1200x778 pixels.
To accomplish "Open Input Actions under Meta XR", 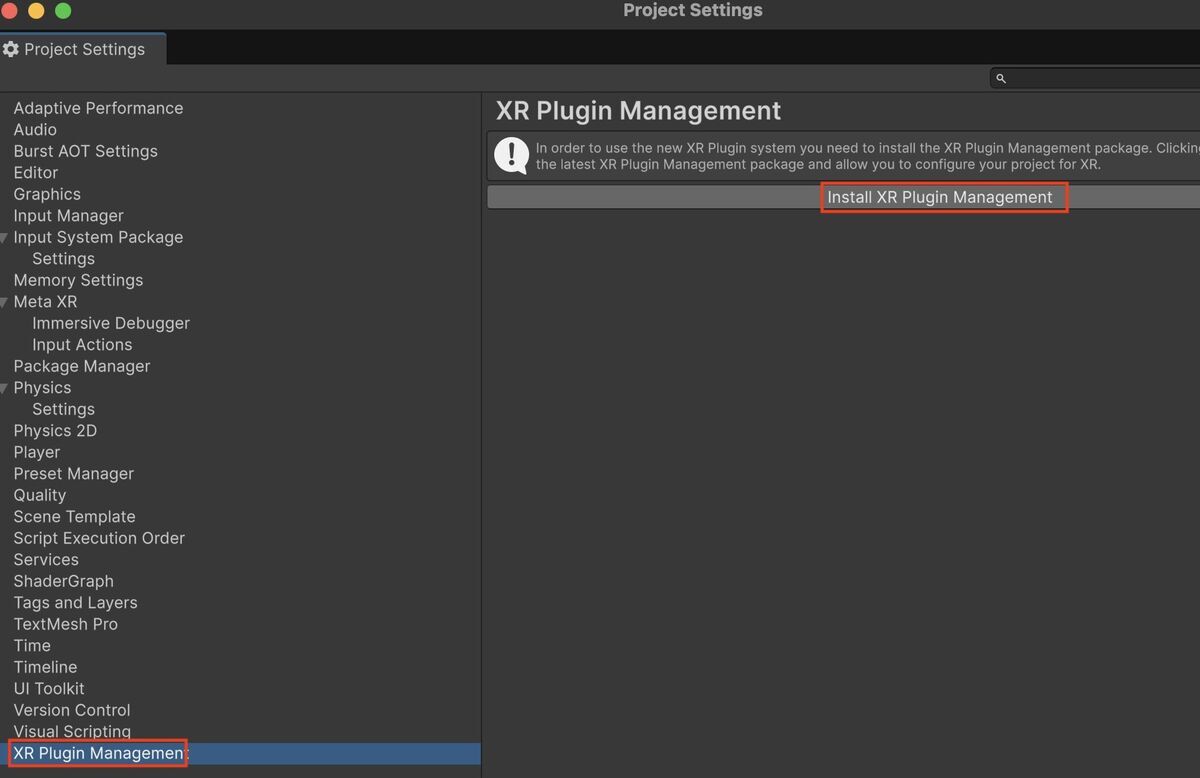I will 82,345.
